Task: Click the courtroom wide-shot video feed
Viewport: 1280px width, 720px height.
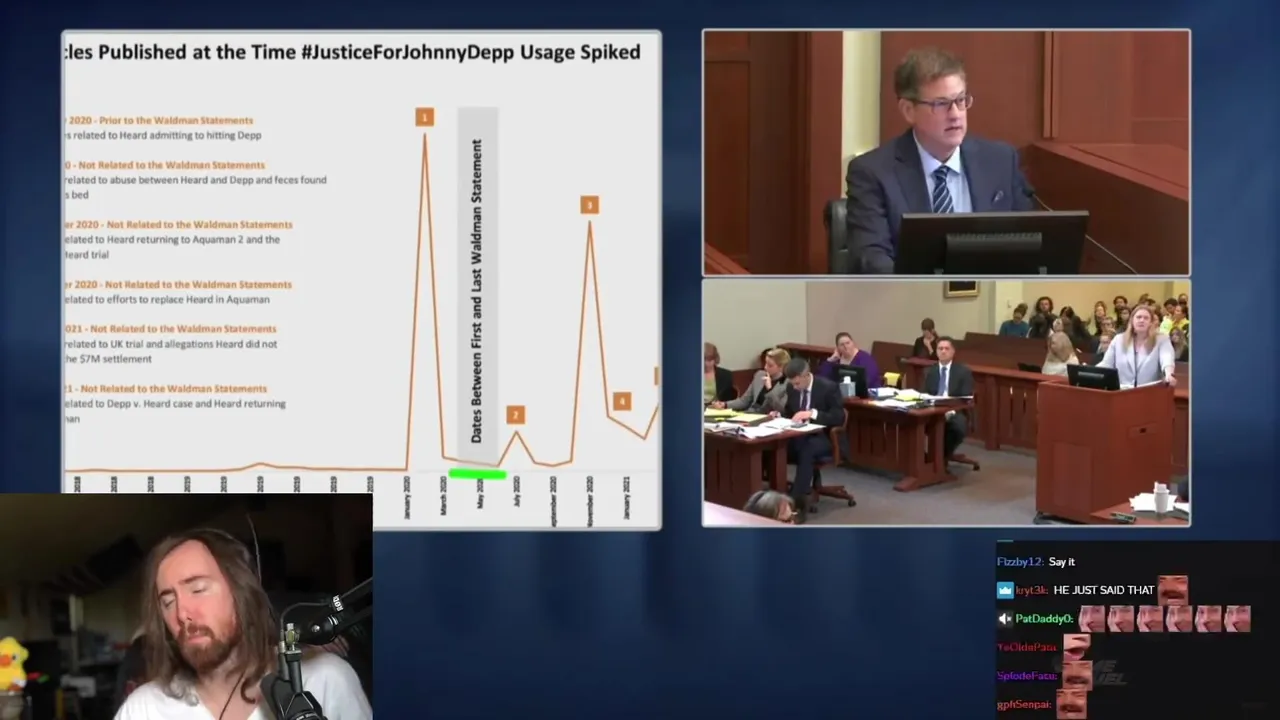Action: click(x=946, y=402)
